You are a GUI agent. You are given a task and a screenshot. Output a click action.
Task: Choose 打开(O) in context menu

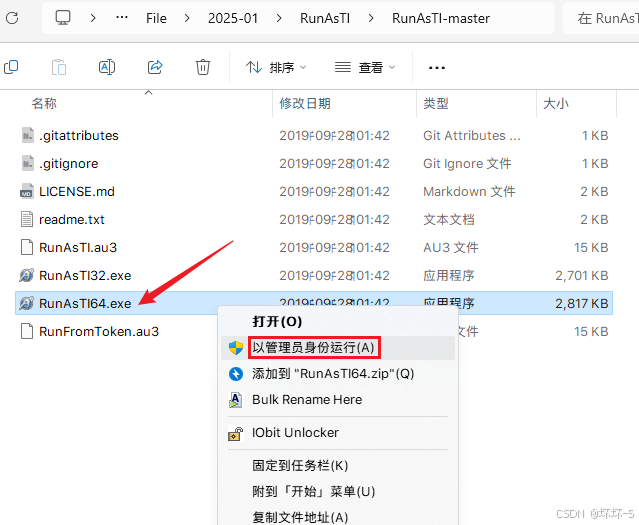277,322
